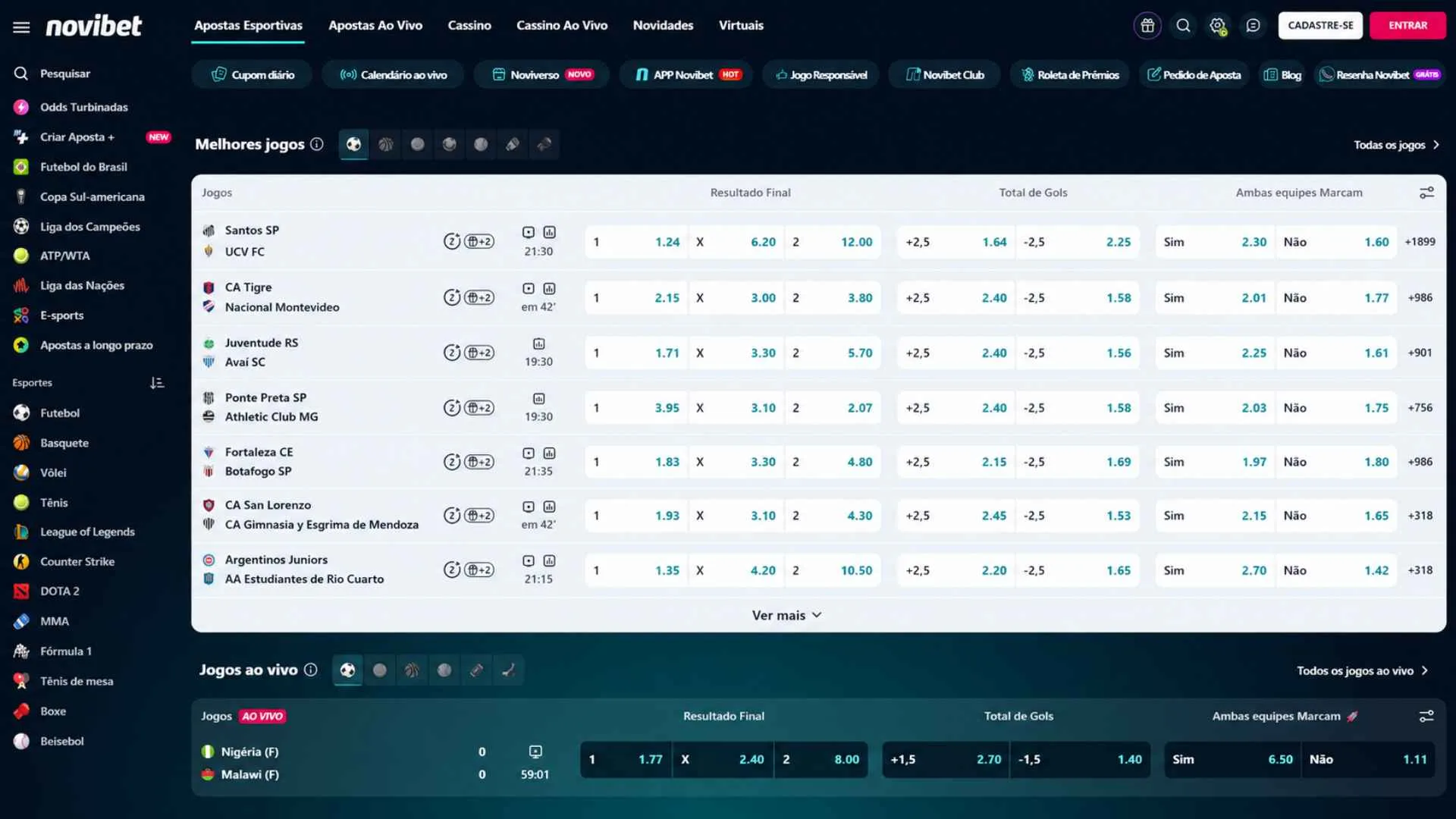Open the Virtuais tab
Screen dimensions: 1456x819
[x=741, y=25]
